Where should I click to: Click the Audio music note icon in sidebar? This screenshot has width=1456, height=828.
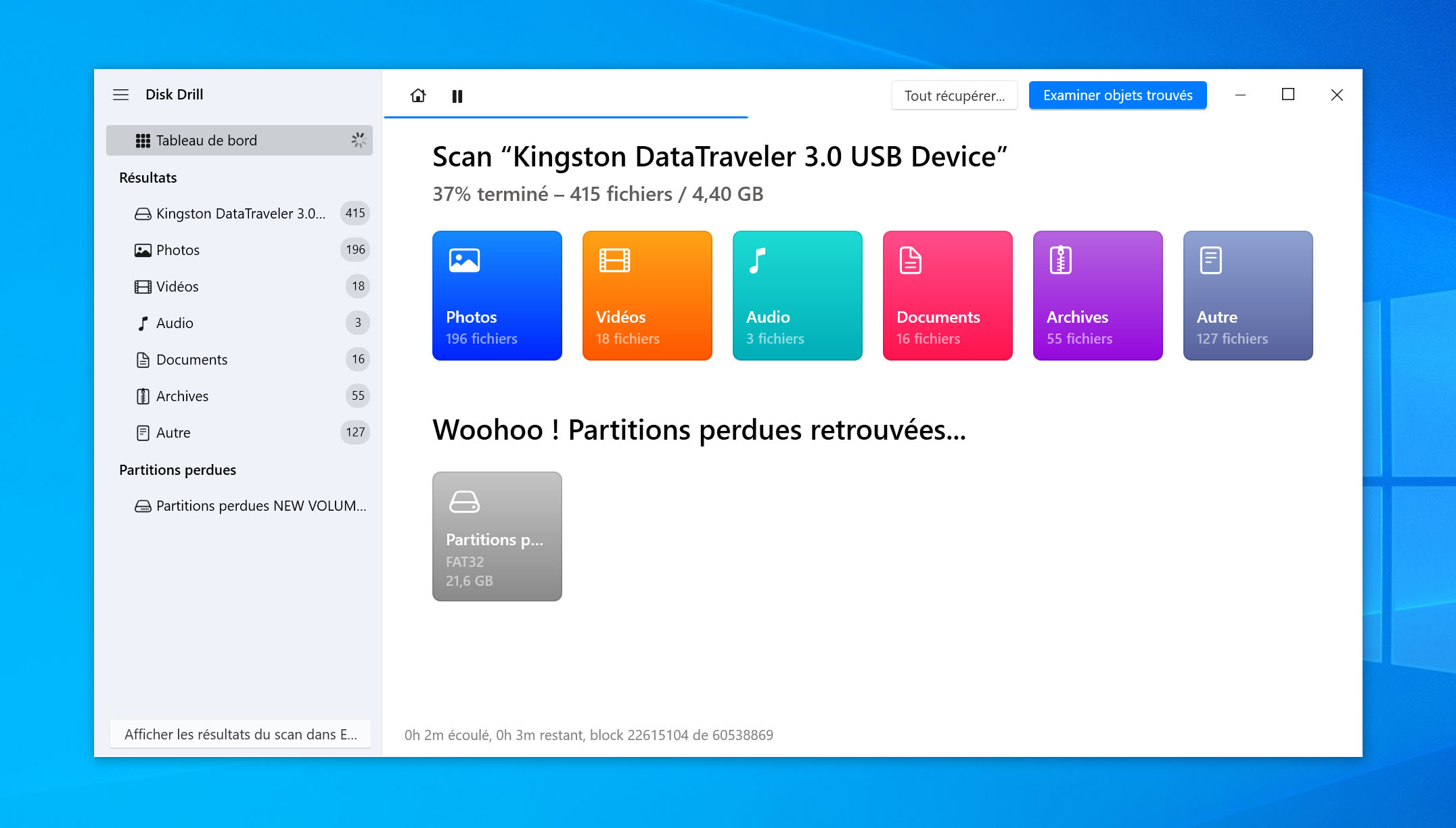click(143, 323)
